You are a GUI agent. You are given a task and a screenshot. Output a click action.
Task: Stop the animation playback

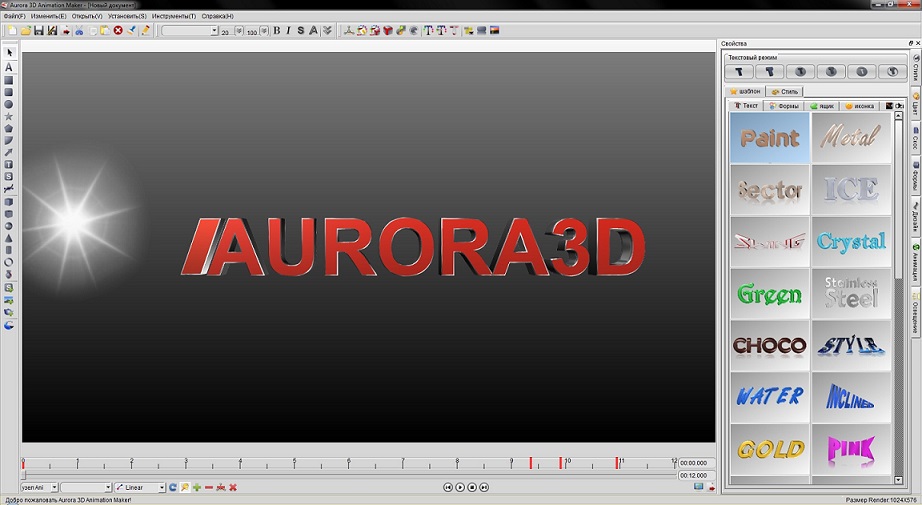click(472, 487)
